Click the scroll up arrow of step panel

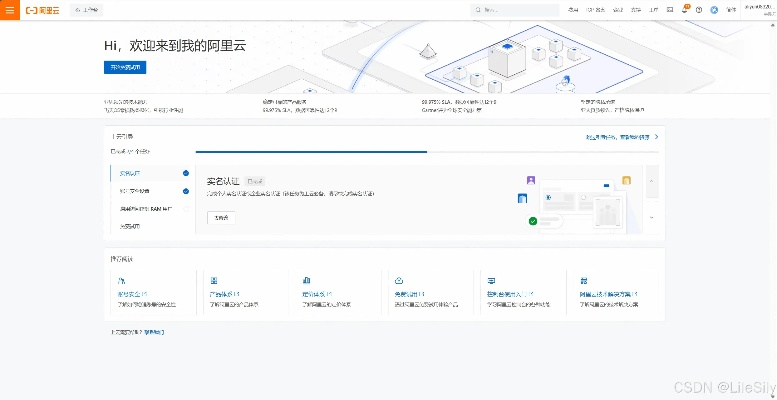[652, 181]
